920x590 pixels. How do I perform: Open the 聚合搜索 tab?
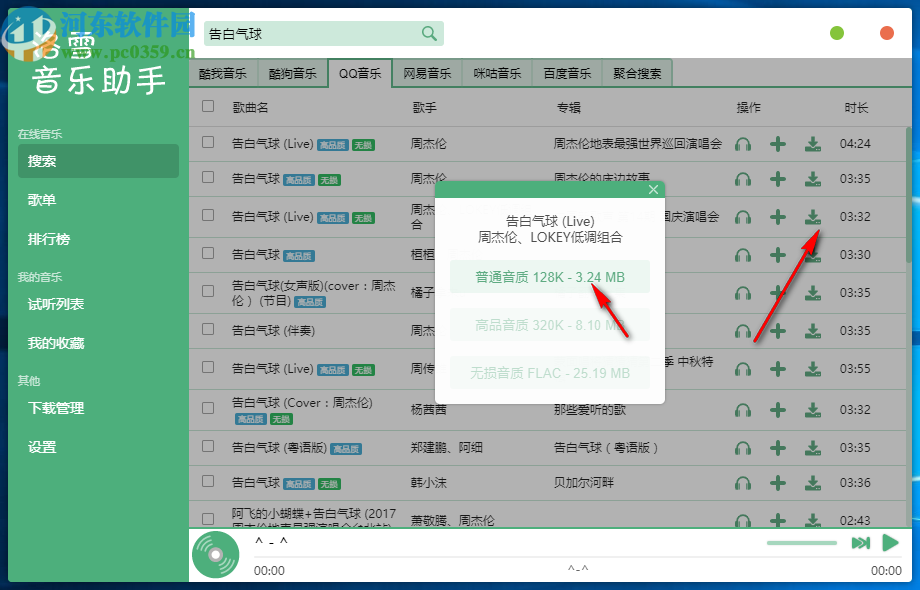(x=636, y=73)
